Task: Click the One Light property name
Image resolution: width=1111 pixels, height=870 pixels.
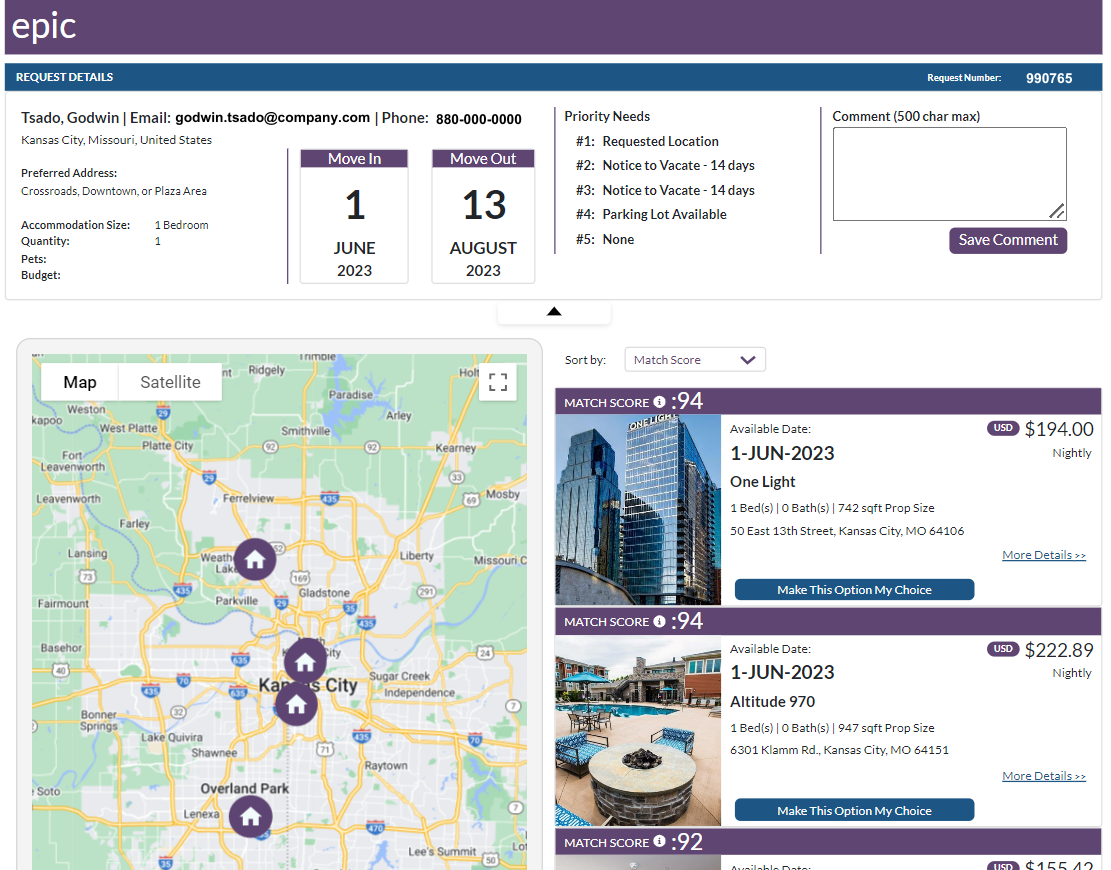Action: coord(762,482)
